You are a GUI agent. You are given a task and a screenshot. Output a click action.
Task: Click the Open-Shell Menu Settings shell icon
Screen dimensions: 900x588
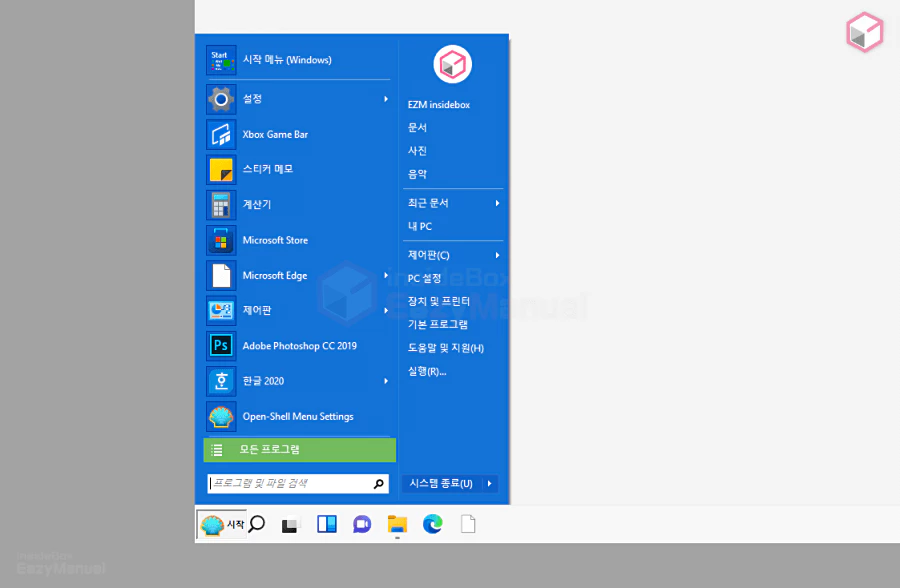point(221,417)
